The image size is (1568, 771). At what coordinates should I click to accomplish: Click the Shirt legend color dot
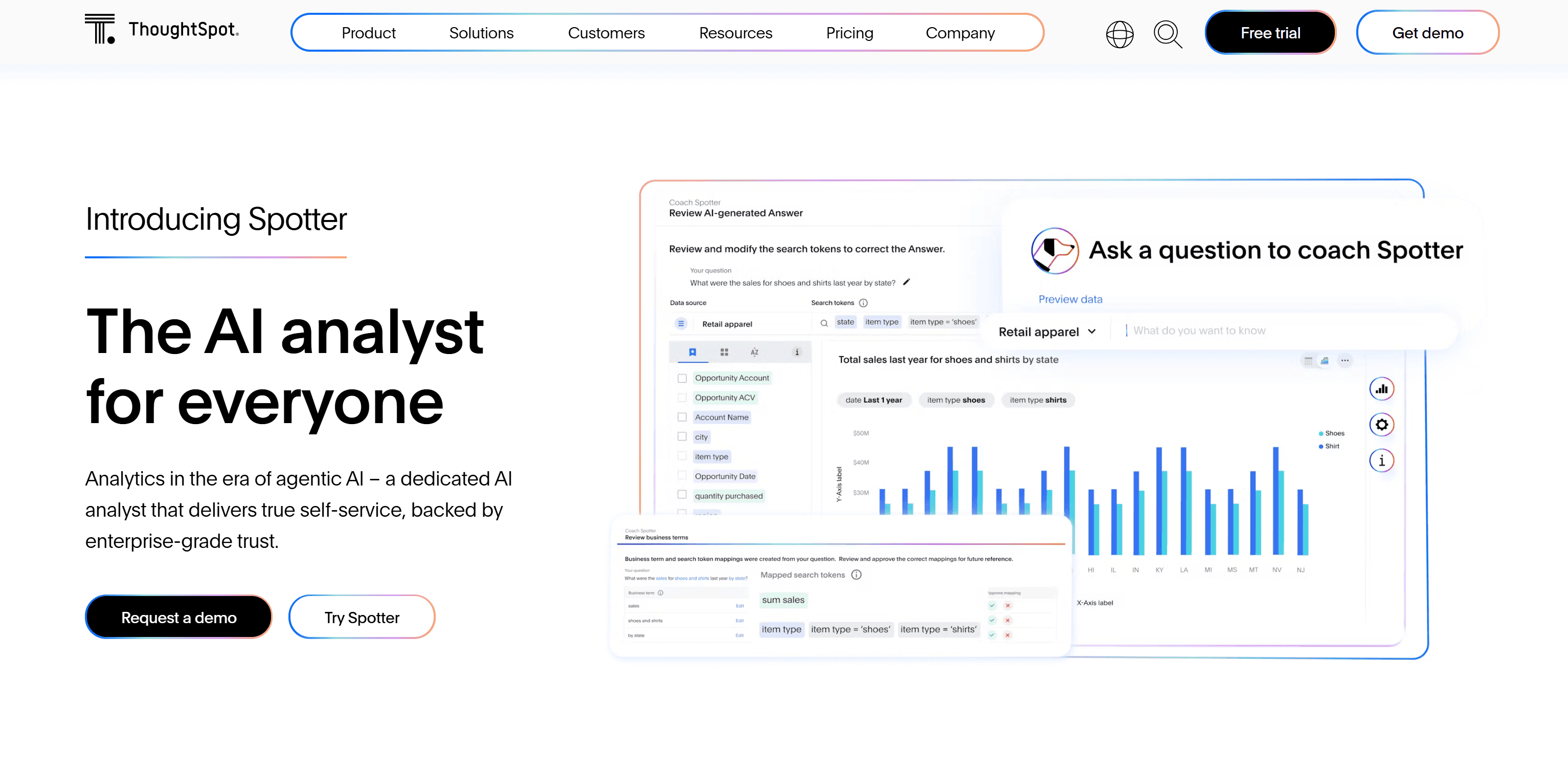coord(1321,447)
